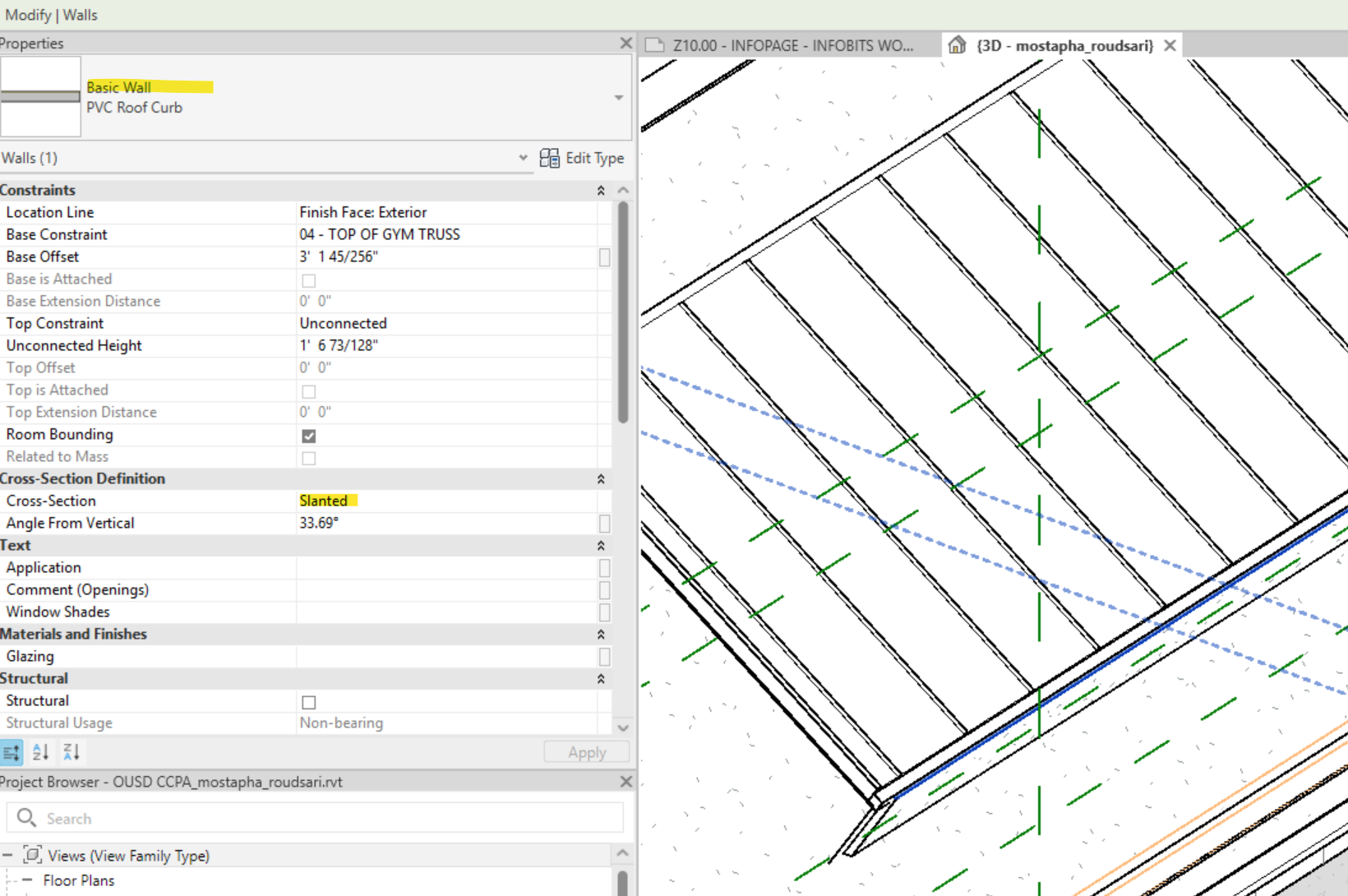The height and width of the screenshot is (896, 1348).
Task: Uncheck the Room Bounding checkbox
Action: click(309, 436)
